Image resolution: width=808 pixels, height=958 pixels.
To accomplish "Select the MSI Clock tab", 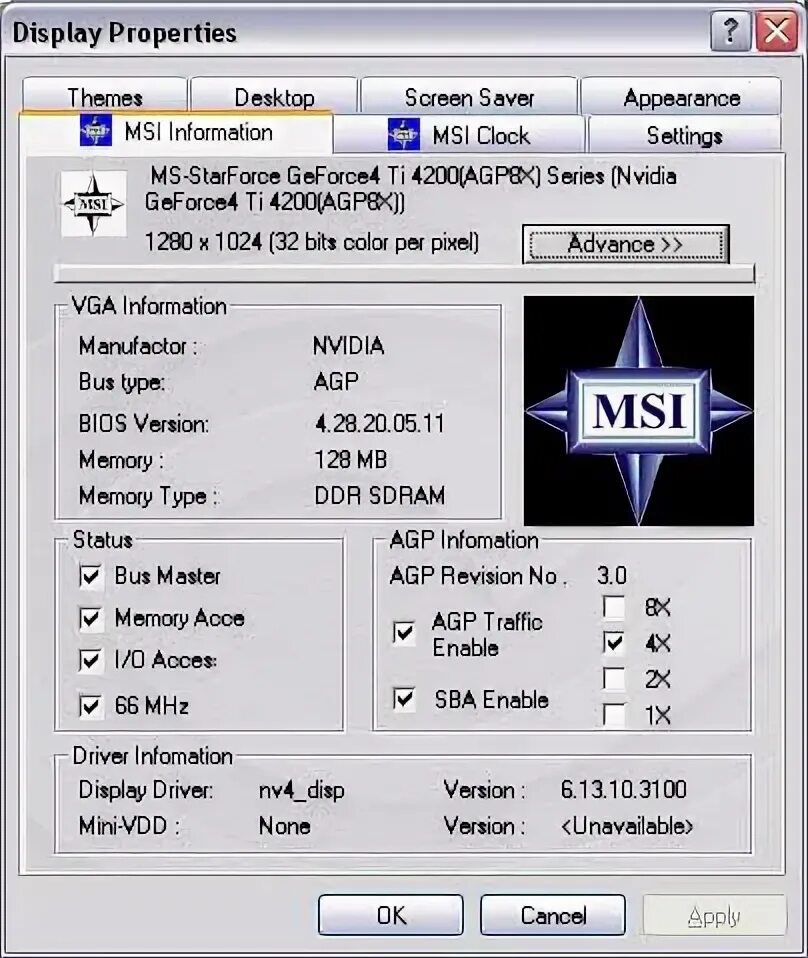I will [459, 134].
